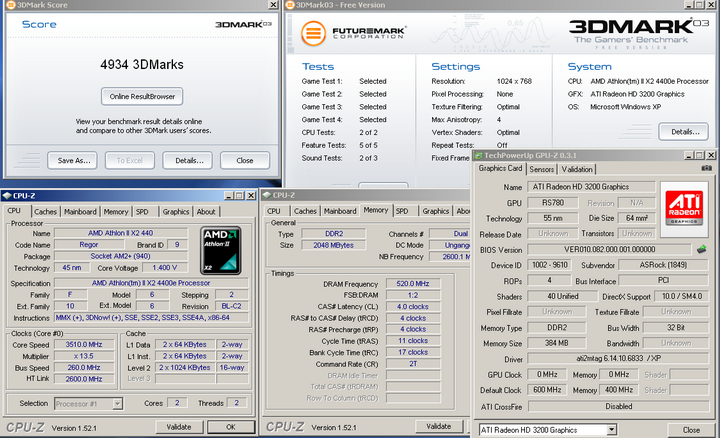
Task: Click the 3DMark Score window title icon
Action: (x=10, y=5)
